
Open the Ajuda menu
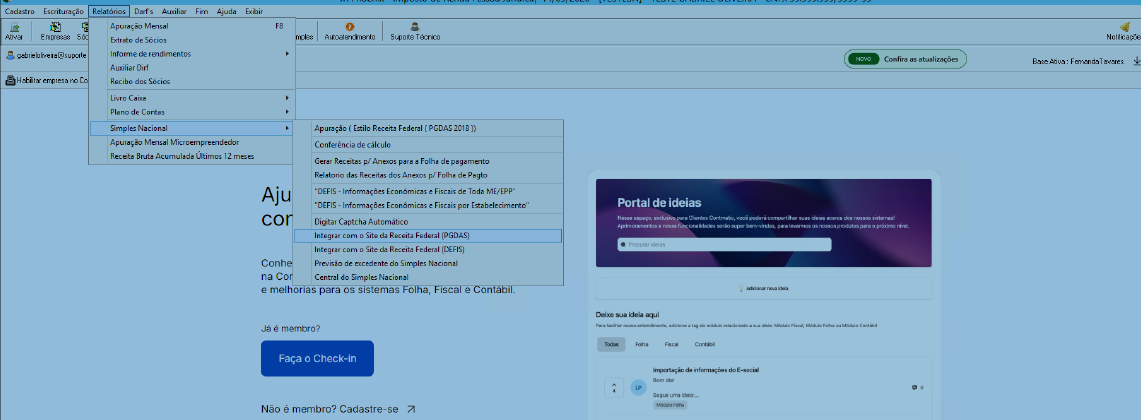tap(226, 12)
